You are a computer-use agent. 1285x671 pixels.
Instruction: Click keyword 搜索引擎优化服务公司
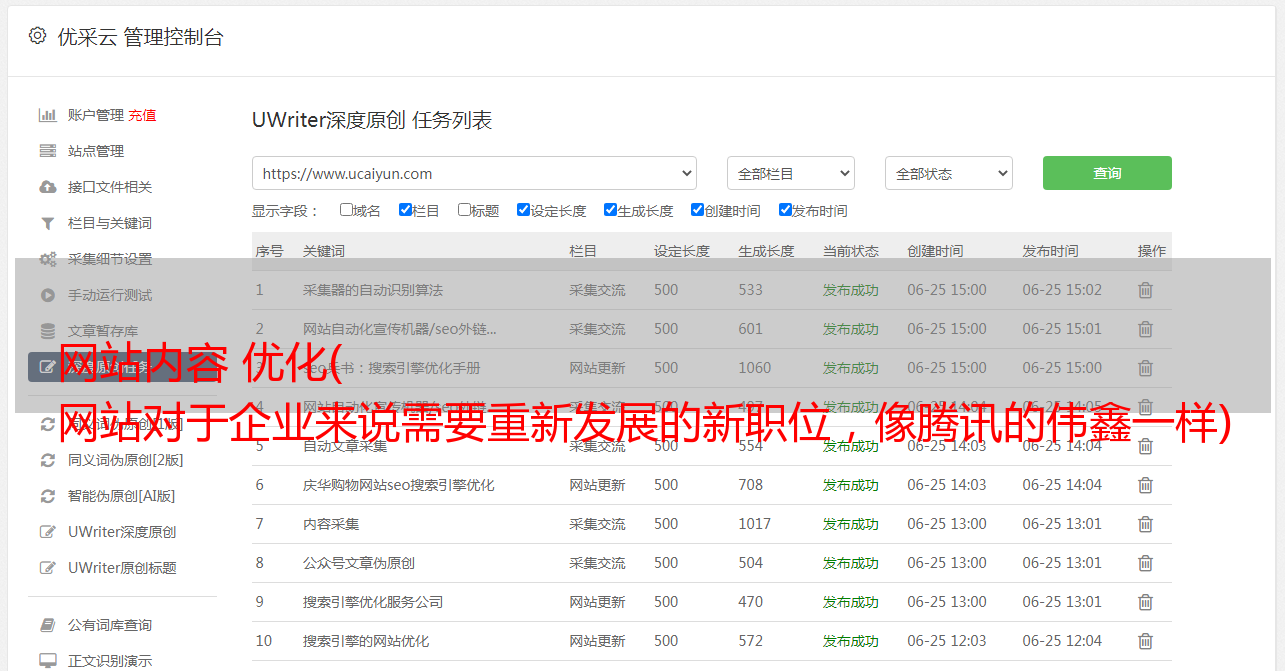373,602
